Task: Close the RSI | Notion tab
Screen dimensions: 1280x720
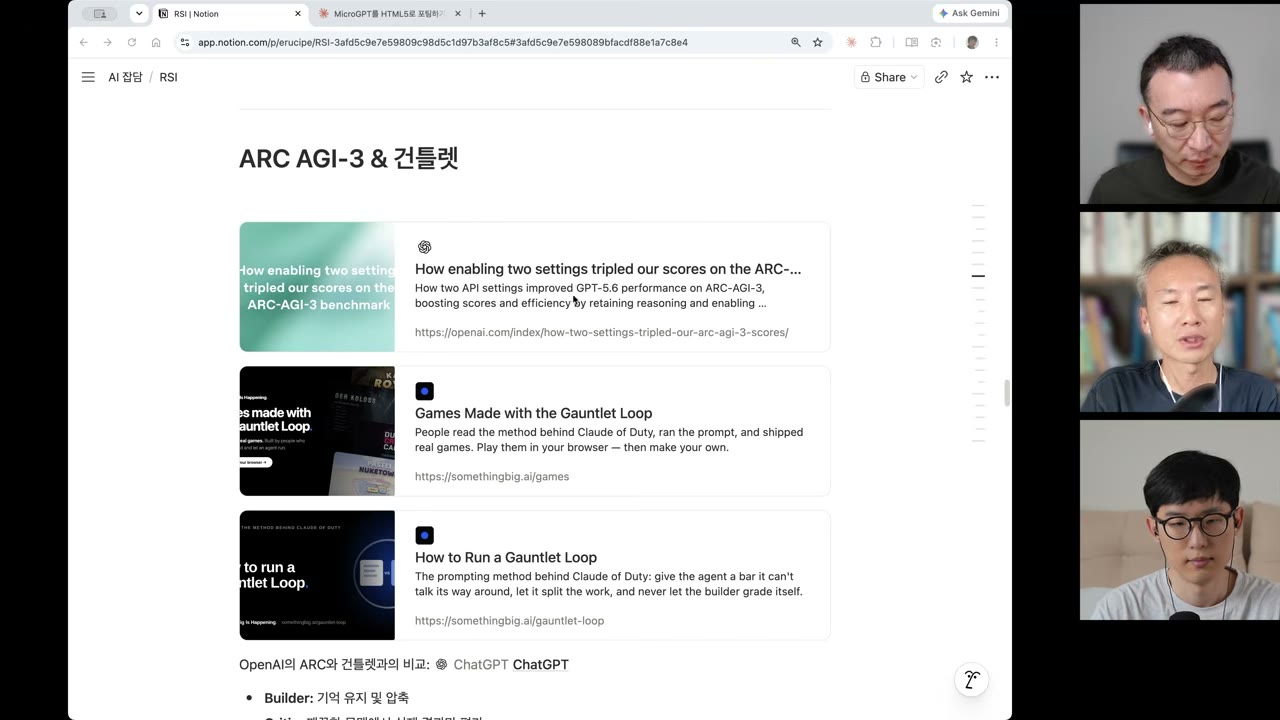Action: pyautogui.click(x=297, y=14)
